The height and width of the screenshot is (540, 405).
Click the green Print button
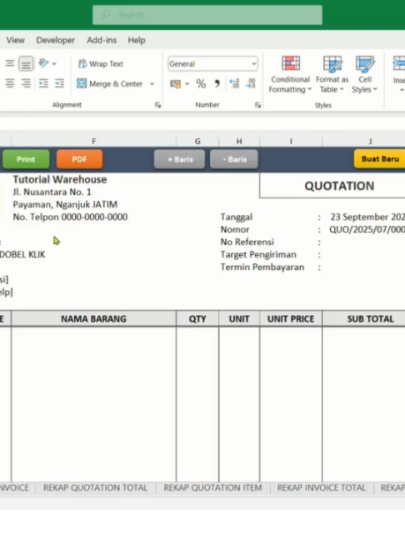[x=26, y=159]
